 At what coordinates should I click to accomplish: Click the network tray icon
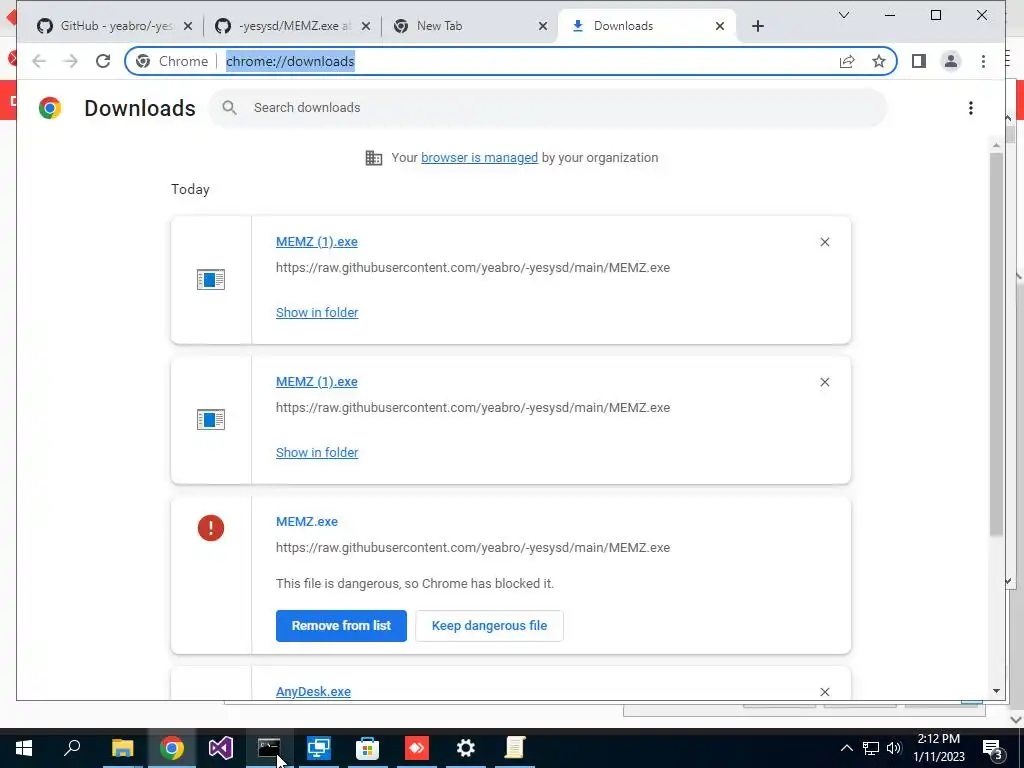871,748
